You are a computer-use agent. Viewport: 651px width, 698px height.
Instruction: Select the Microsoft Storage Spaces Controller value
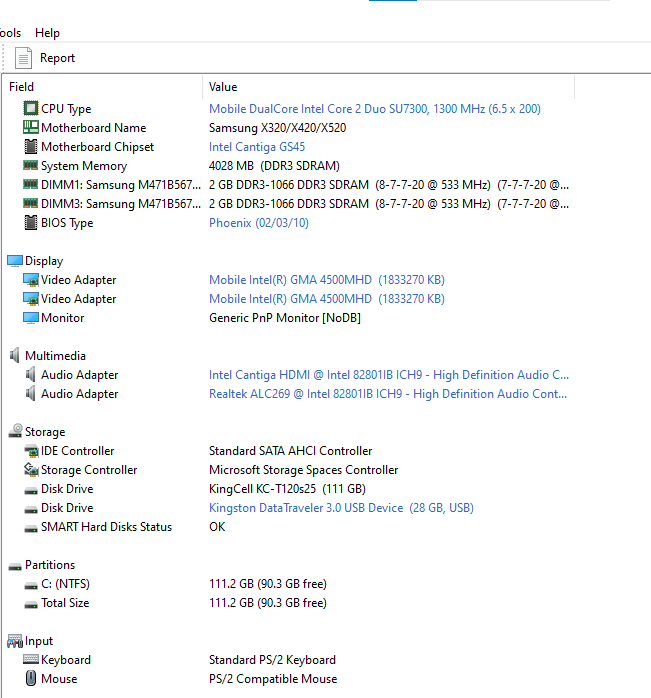click(x=303, y=470)
